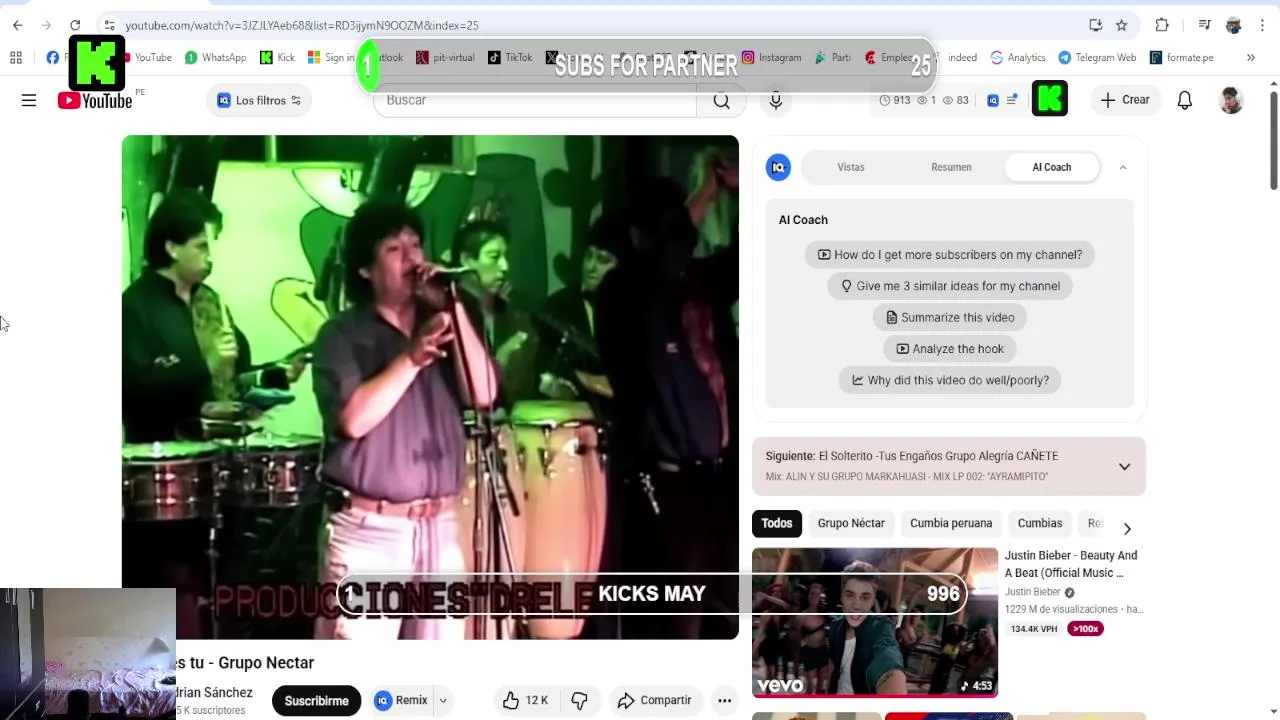Image resolution: width=1280 pixels, height=720 pixels.
Task: Collapse the vidIQ panel with chevron
Action: point(1123,167)
